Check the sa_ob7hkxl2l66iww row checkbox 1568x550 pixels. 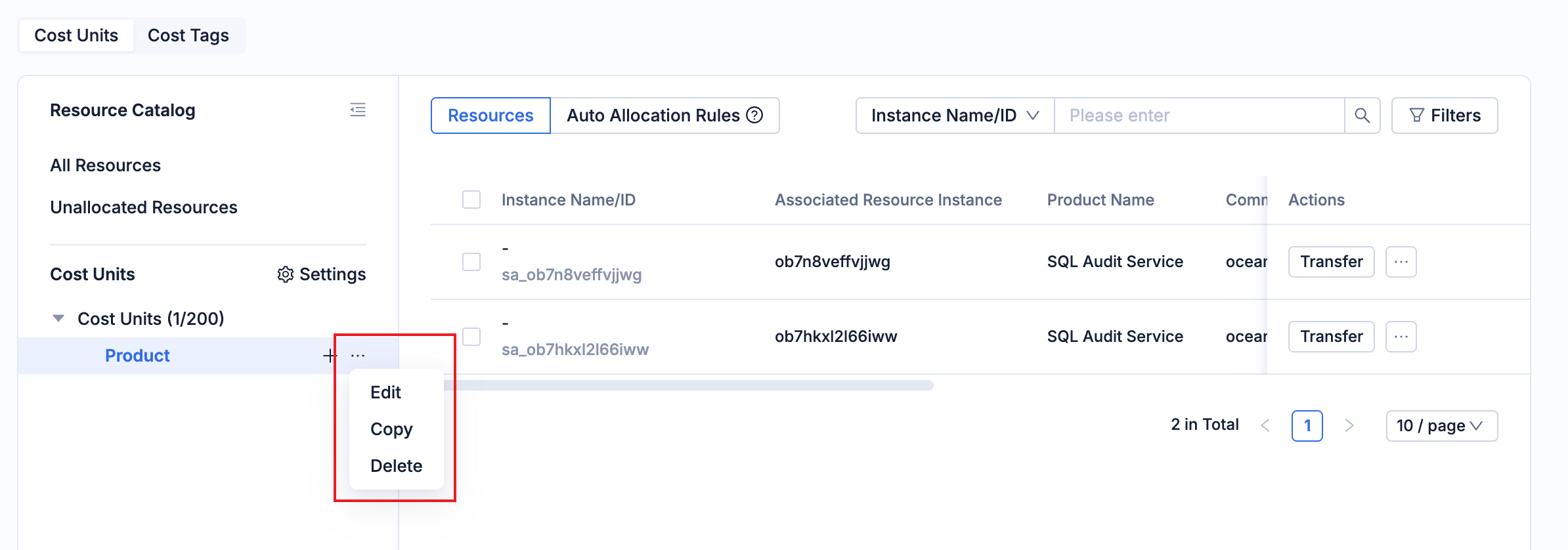point(471,337)
